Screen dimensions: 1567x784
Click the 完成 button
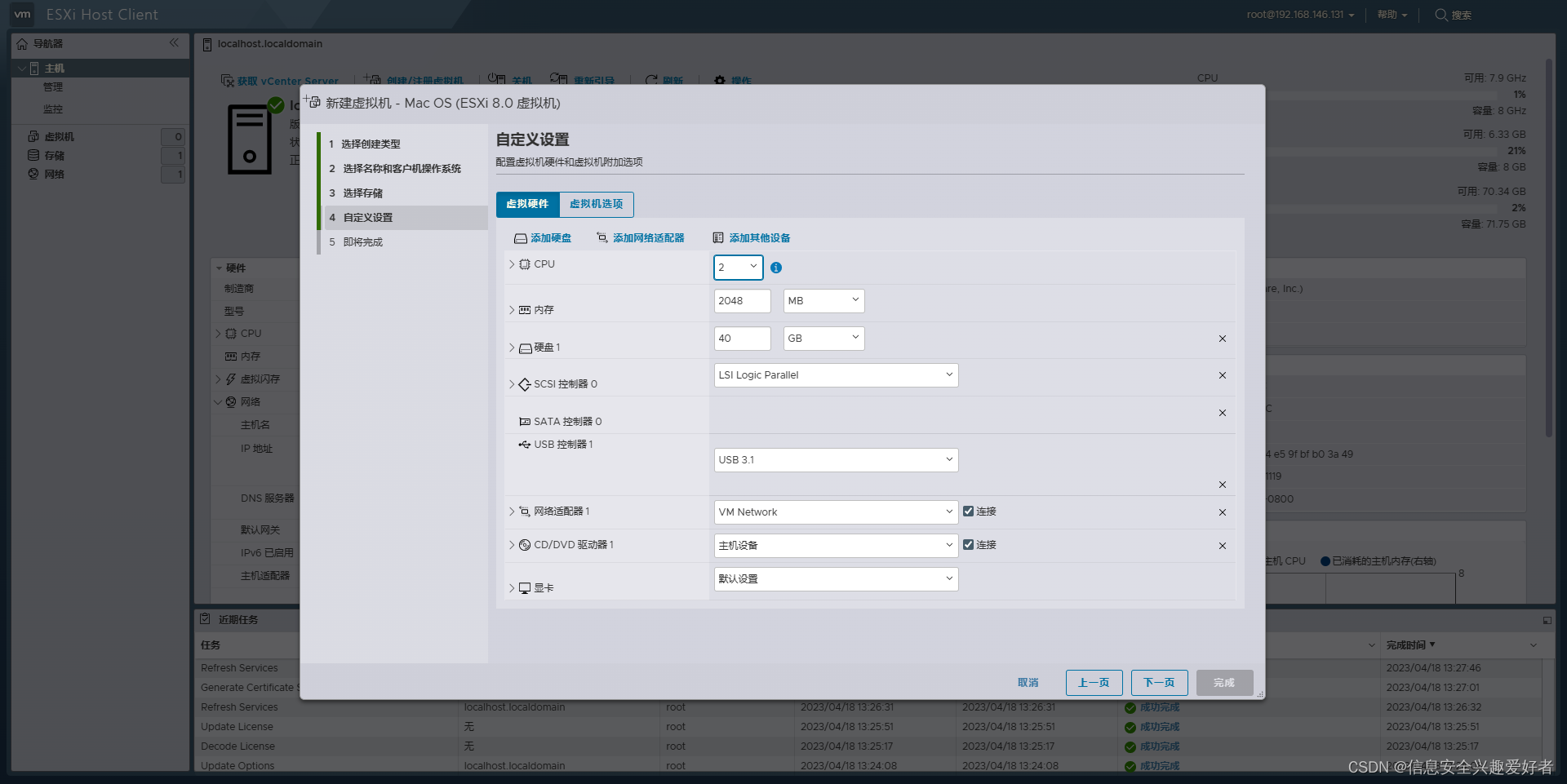pyautogui.click(x=1224, y=683)
